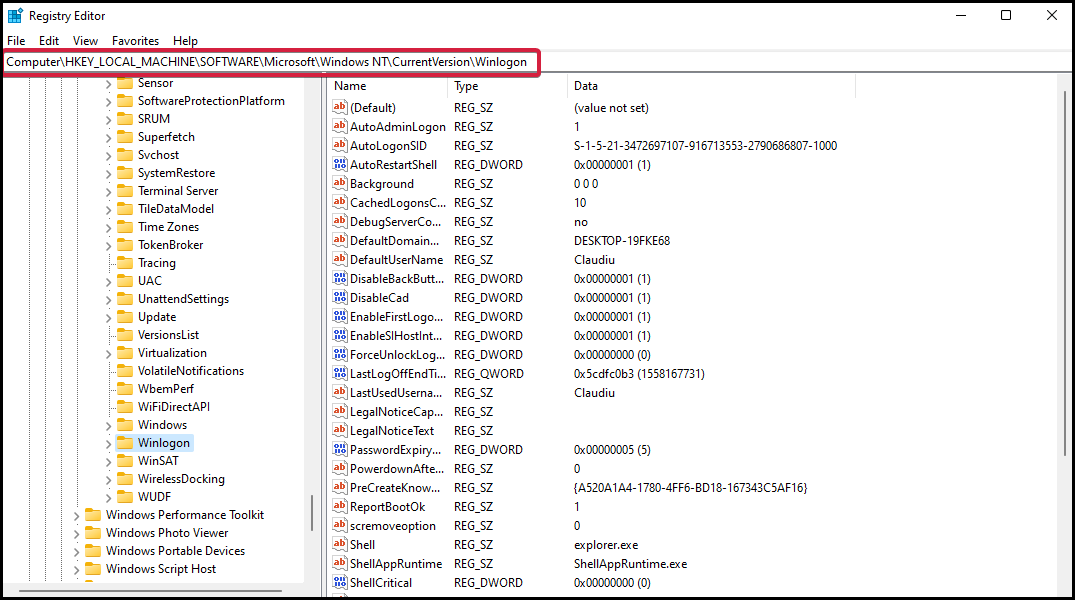
Task: Select the PreCreateKnow... value name
Action: tap(395, 488)
